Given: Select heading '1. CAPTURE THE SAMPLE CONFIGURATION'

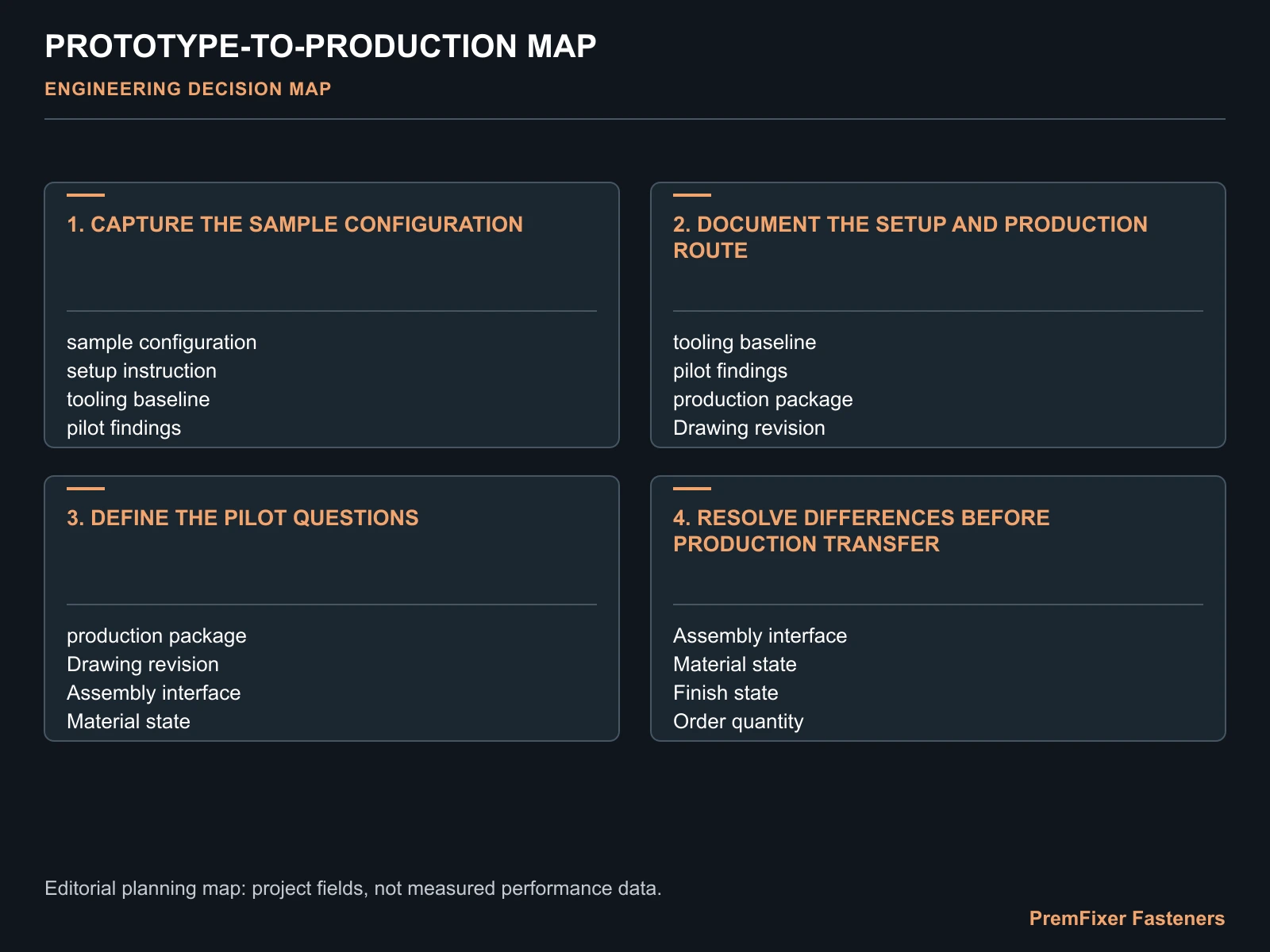Looking at the screenshot, I should pyautogui.click(x=295, y=225).
